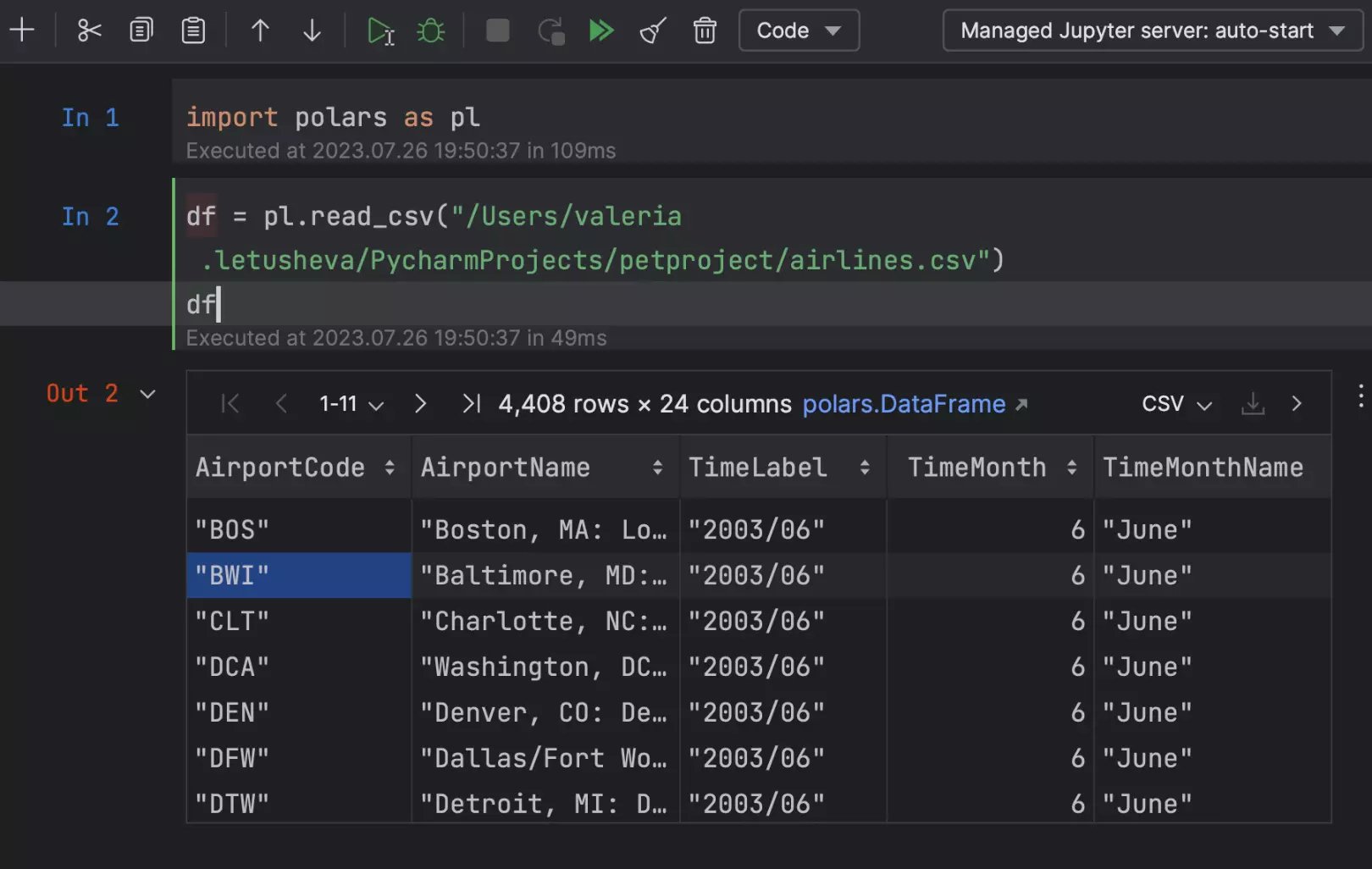This screenshot has width=1372, height=869.
Task: Open the Code cell type dropdown
Action: 798,30
